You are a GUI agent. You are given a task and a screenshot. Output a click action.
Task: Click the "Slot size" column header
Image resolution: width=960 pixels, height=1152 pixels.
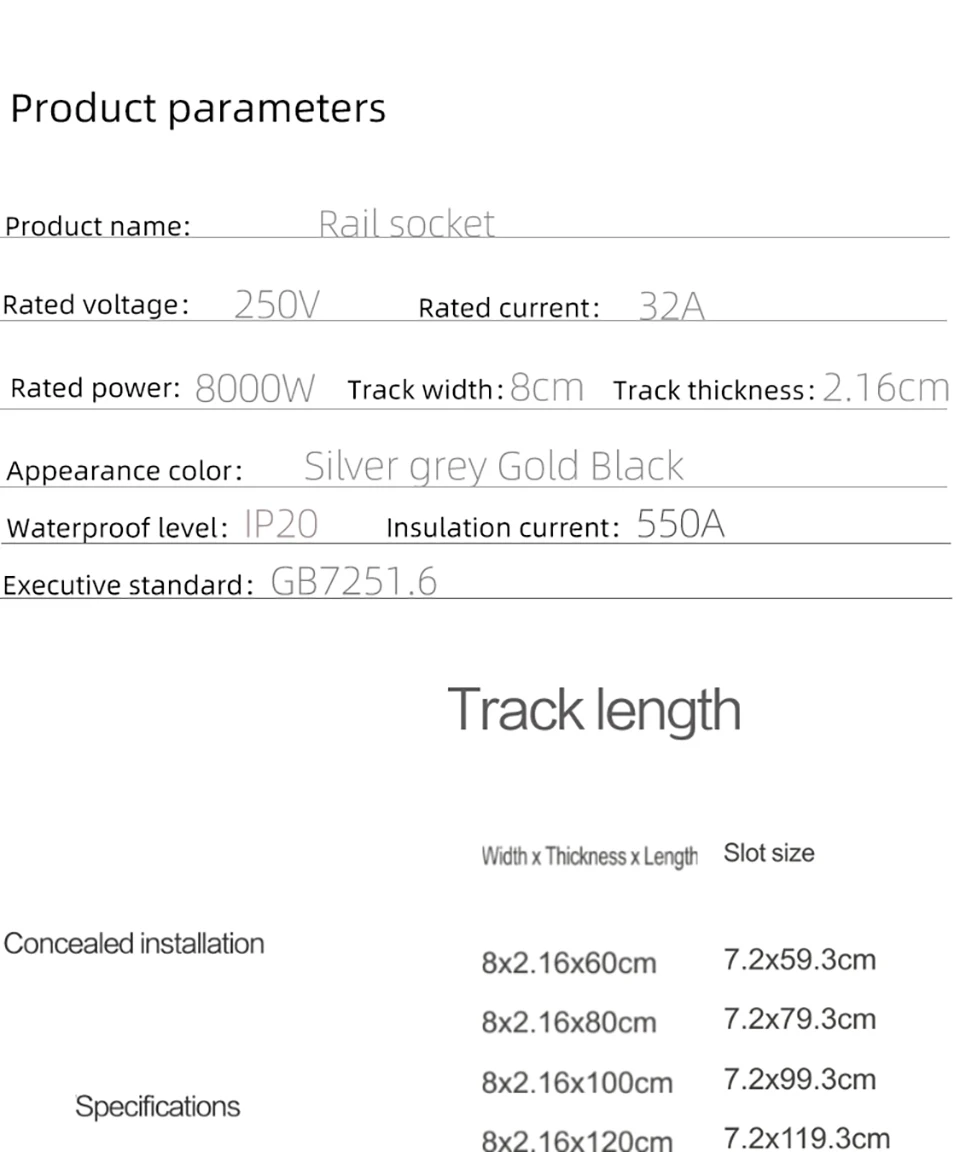[769, 853]
